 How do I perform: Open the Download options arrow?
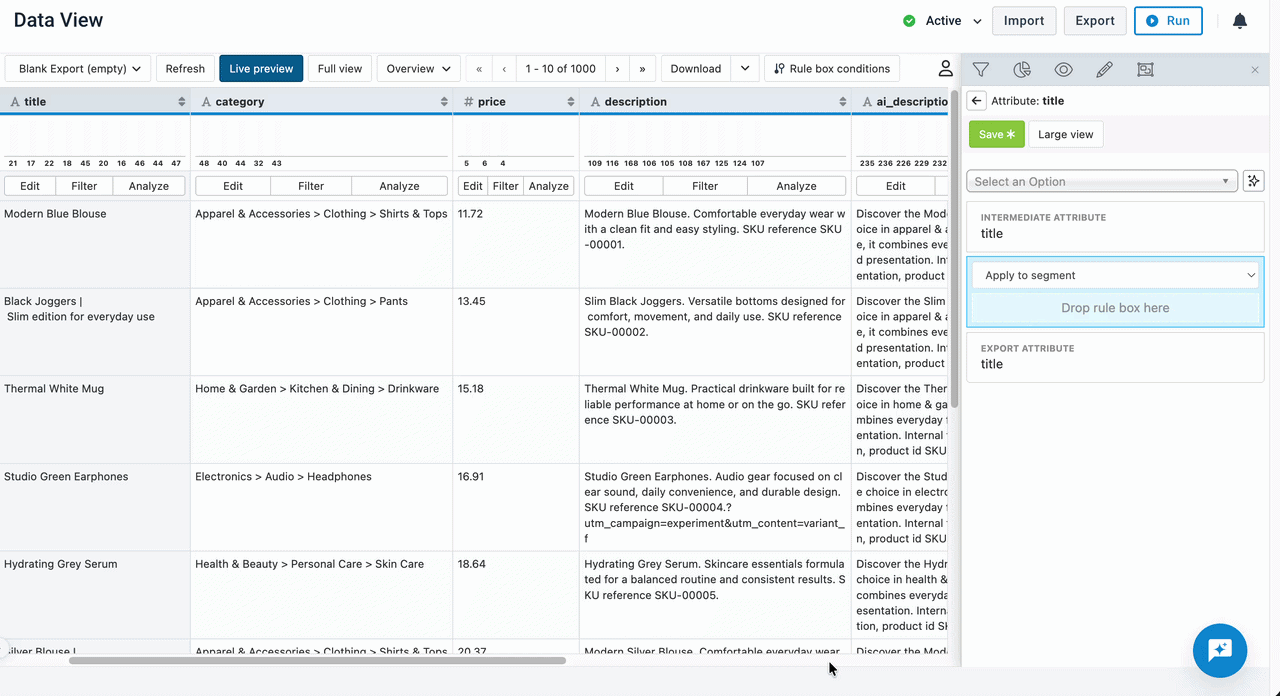tap(745, 69)
